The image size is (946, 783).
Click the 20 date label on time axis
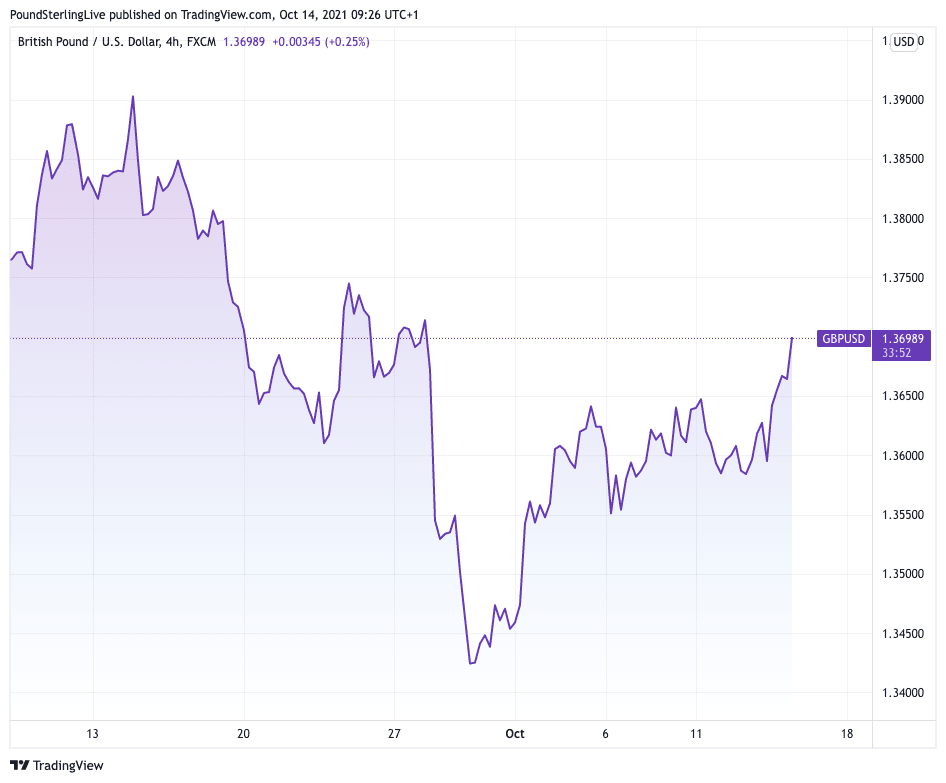244,734
